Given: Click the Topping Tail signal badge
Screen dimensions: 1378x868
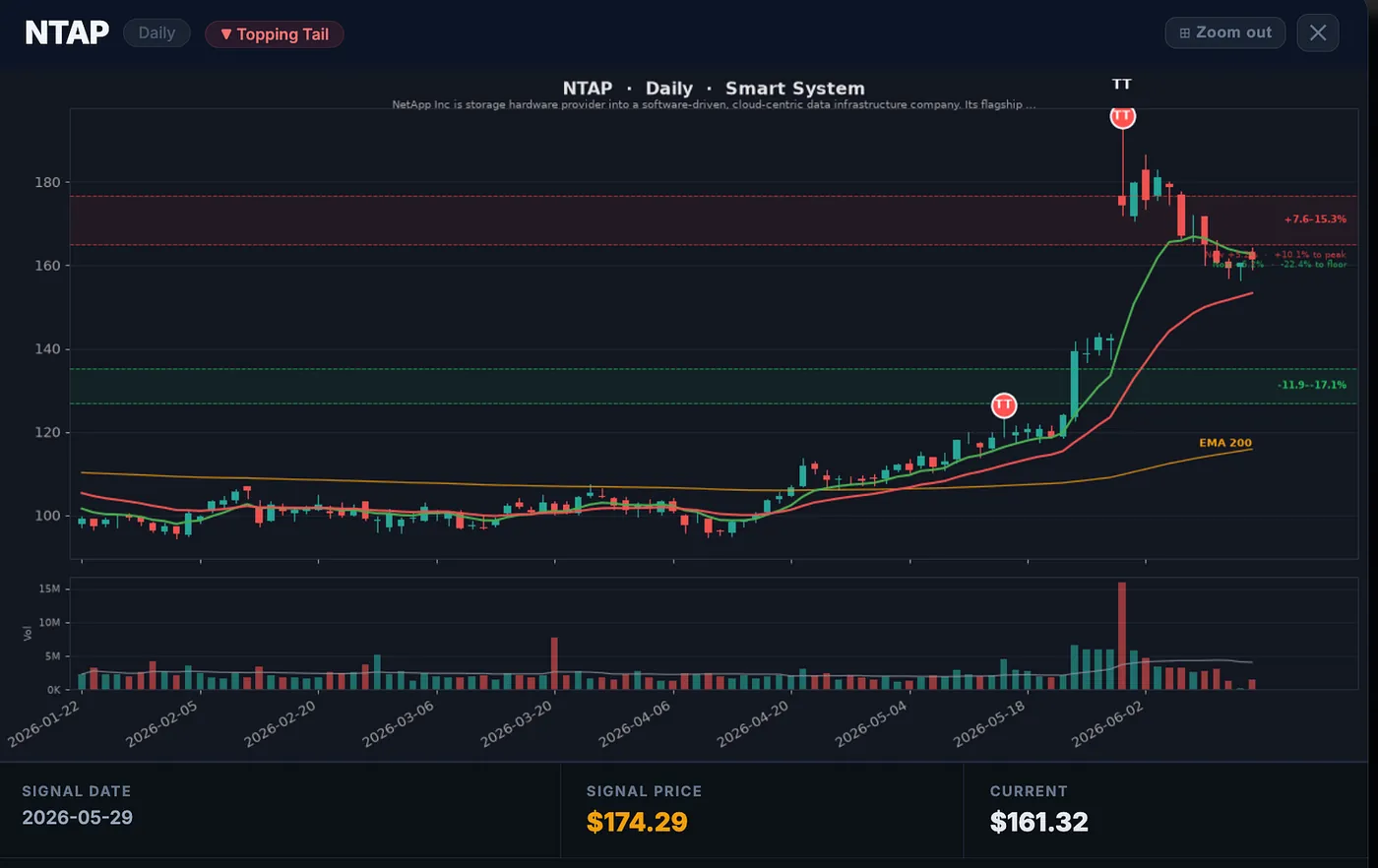Looking at the screenshot, I should tap(275, 33).
